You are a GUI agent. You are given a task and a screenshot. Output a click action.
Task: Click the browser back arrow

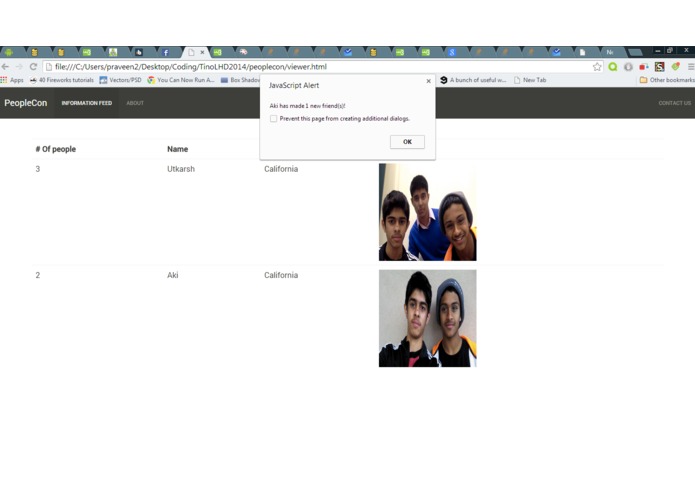(x=5, y=66)
